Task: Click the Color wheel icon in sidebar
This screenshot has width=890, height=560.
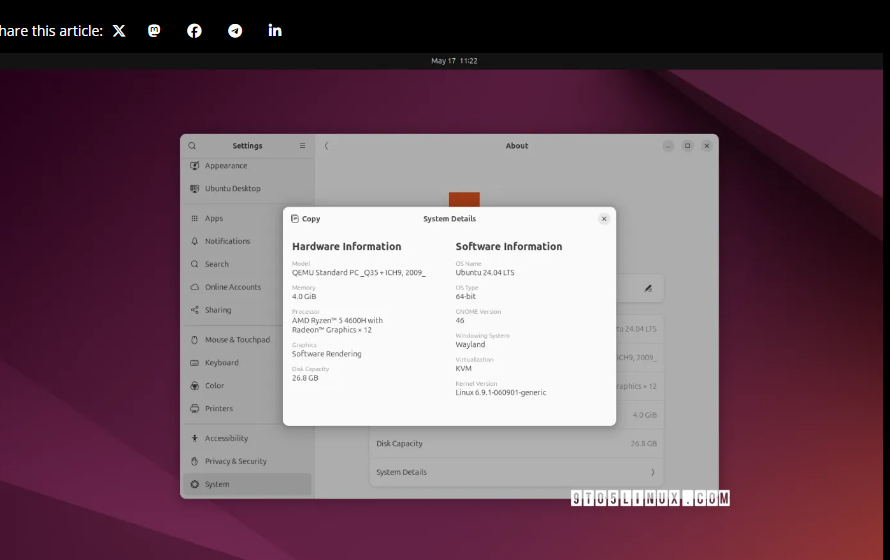Action: coord(195,385)
